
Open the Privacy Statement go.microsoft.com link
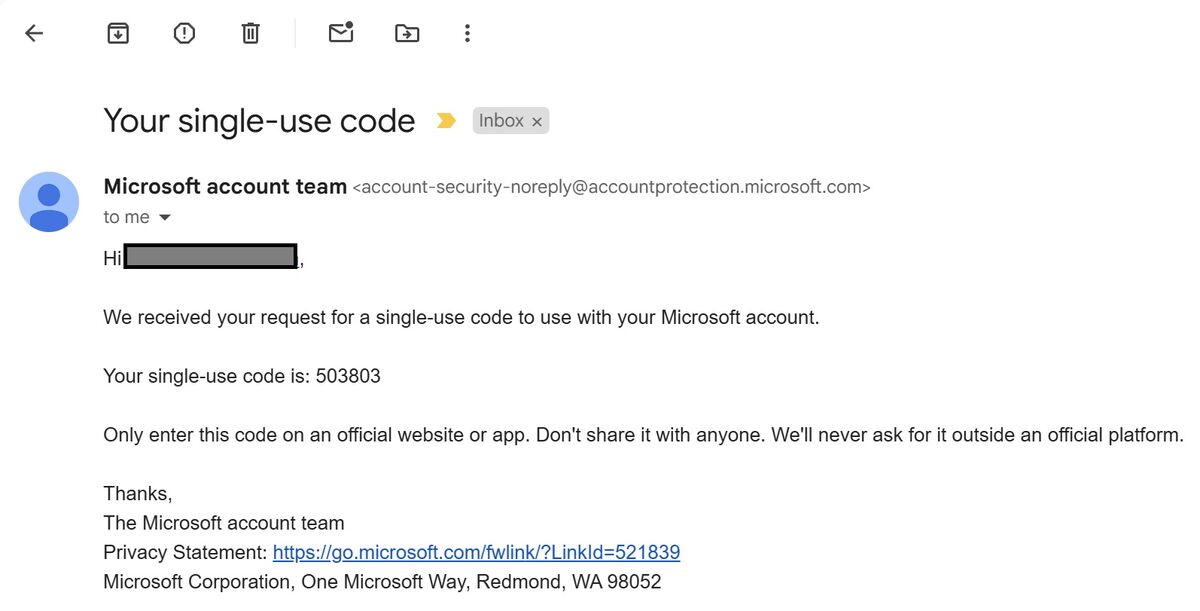[x=476, y=552]
